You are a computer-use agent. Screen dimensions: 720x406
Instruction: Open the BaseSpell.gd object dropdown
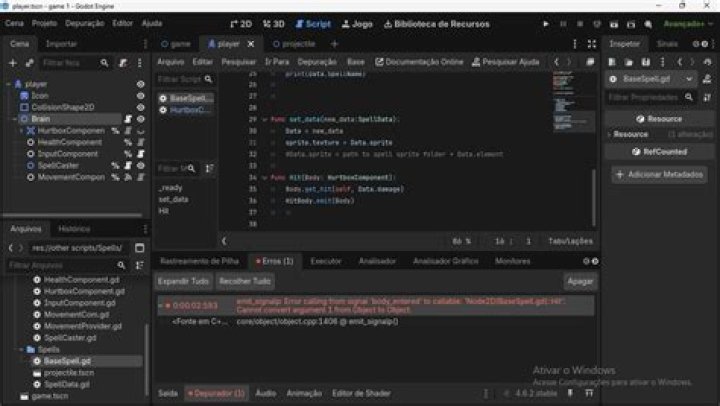point(689,79)
